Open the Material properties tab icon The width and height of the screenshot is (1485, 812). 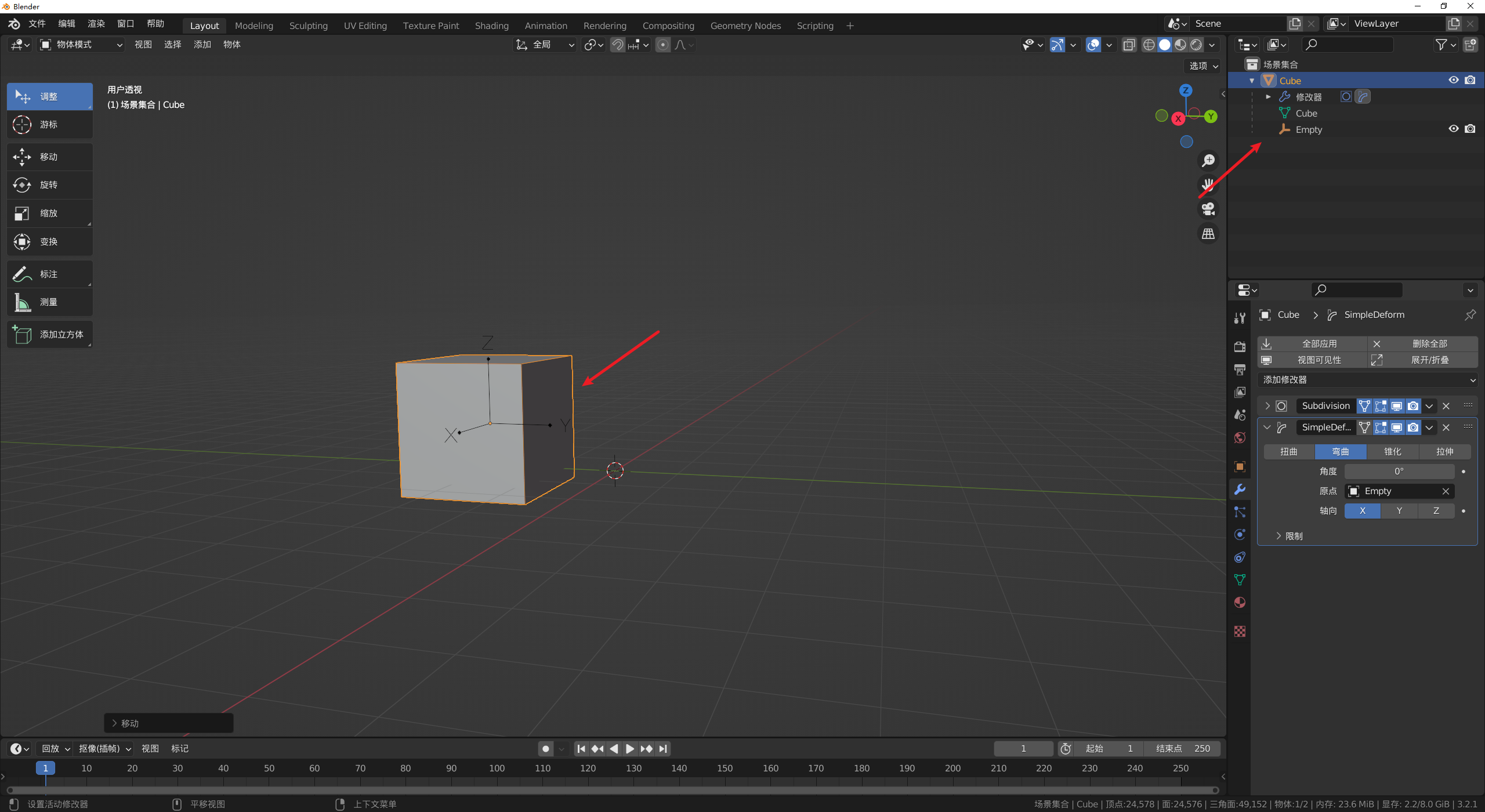tap(1240, 603)
